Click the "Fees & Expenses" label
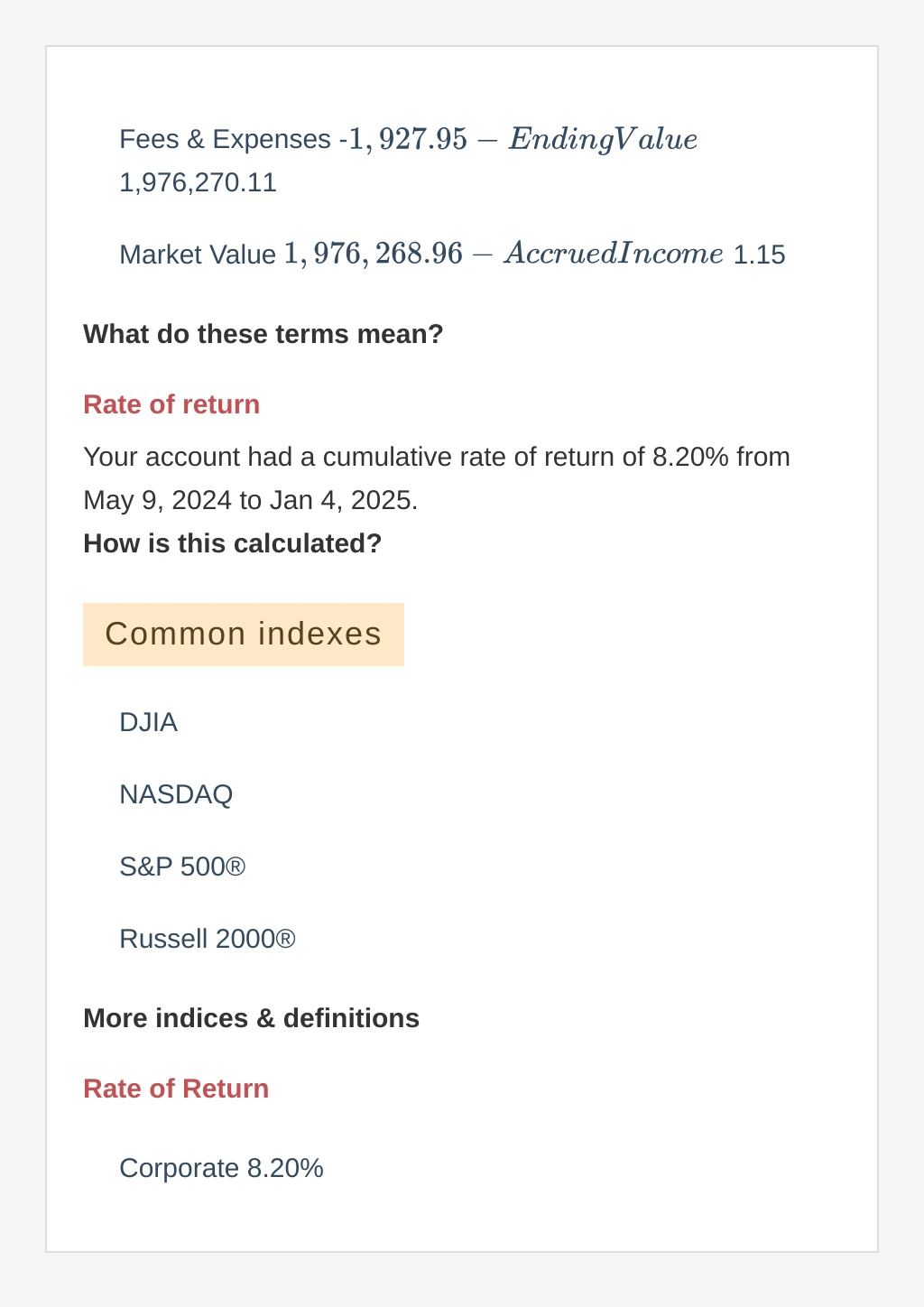This screenshot has height=1307, width=924. point(225,139)
